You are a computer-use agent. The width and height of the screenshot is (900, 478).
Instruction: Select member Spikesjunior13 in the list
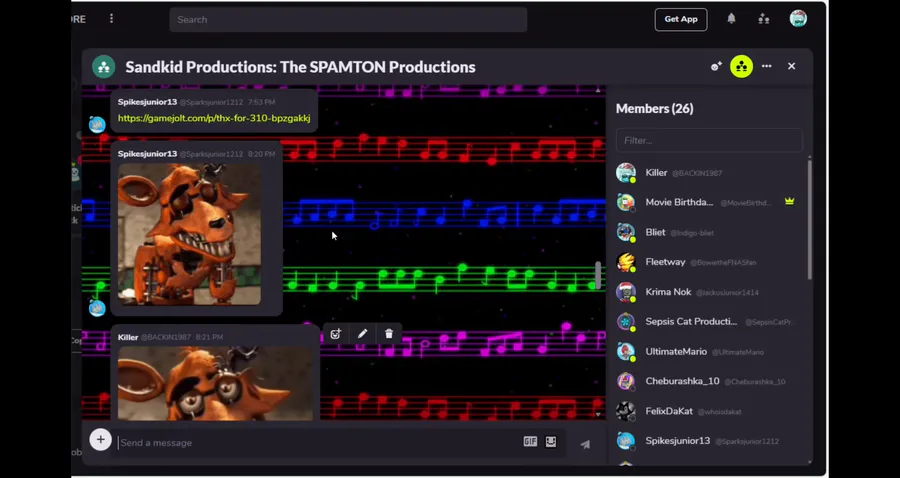(x=709, y=441)
